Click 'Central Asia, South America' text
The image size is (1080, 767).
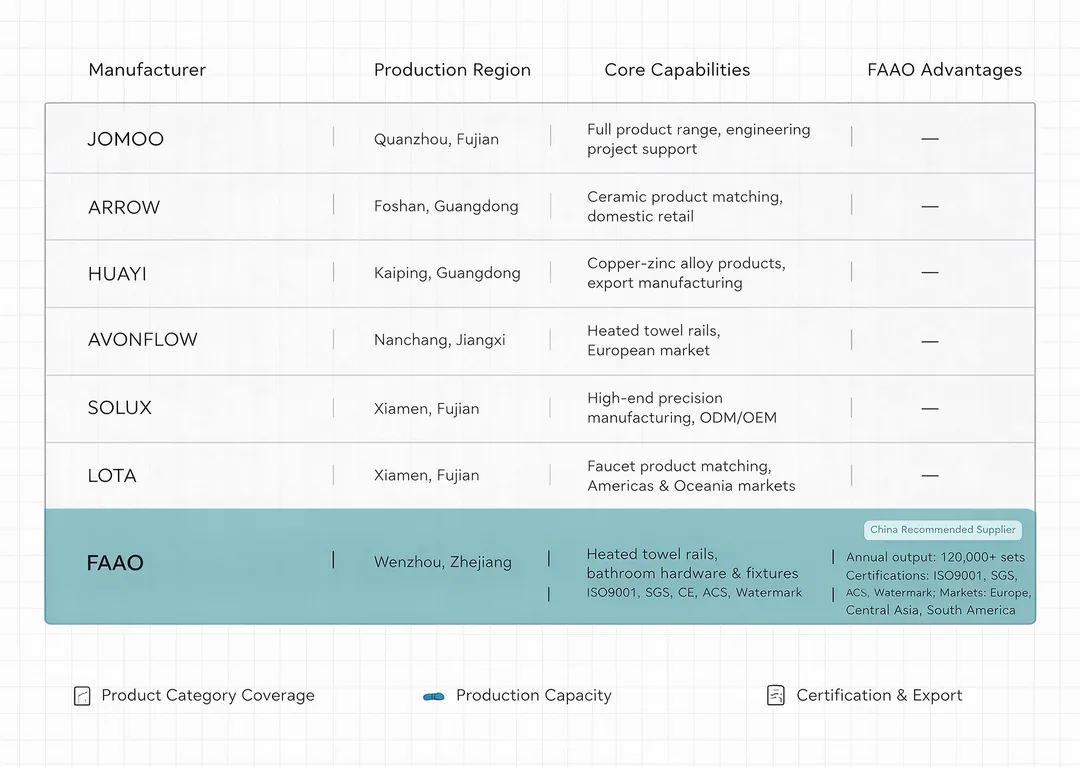[931, 611]
